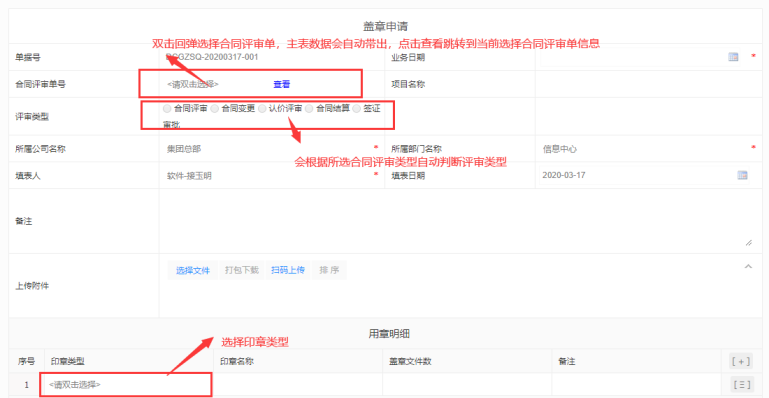Click the 盖章文件数 column header
The image size is (769, 398).
coord(410,361)
